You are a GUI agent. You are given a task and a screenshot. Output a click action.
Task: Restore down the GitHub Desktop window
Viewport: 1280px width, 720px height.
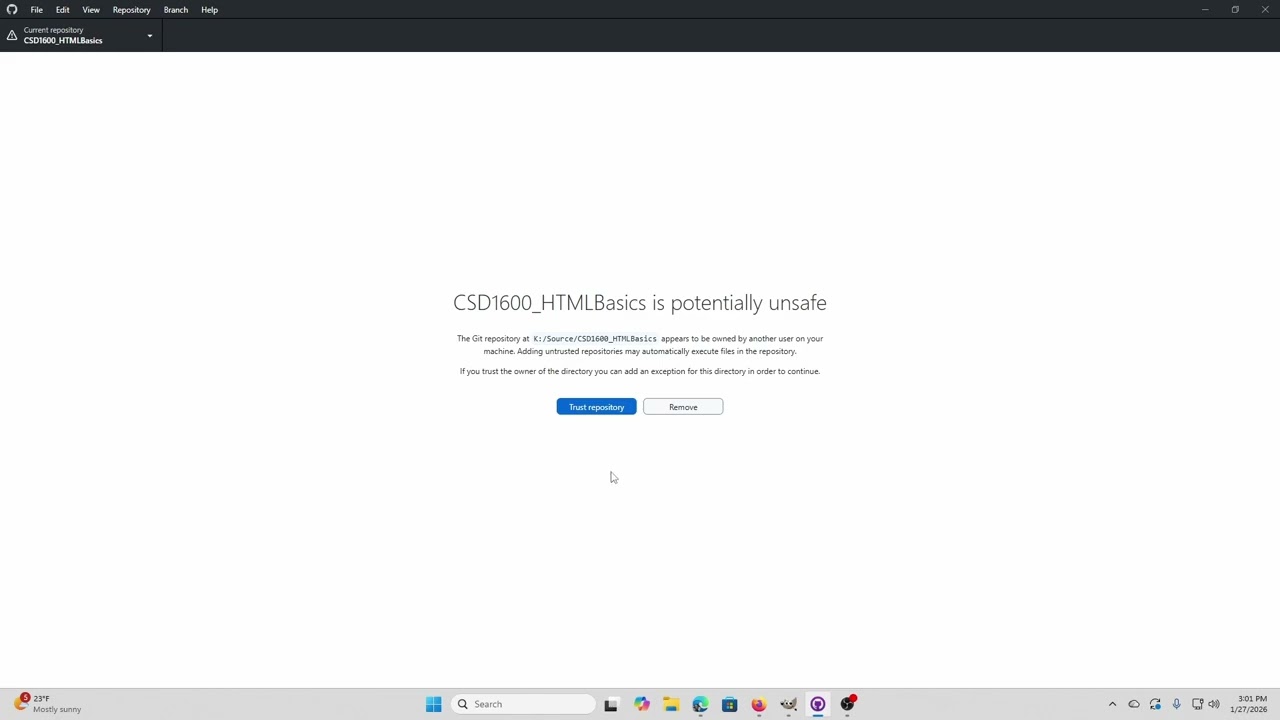[x=1235, y=10]
